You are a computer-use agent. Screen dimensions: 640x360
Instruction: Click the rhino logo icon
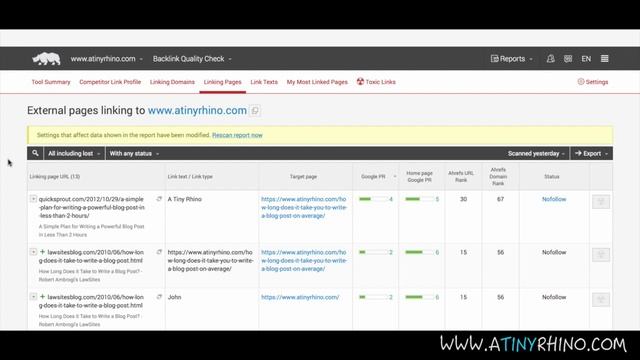(x=46, y=59)
